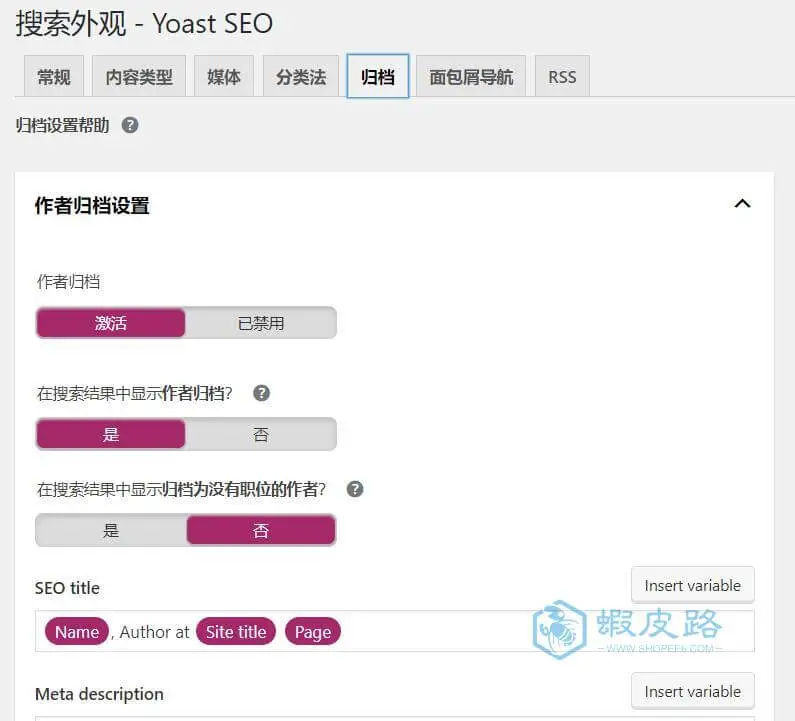Choose 是 for showing 作者归档 in search
Screen dimensions: 795x721
pyautogui.click(x=111, y=434)
